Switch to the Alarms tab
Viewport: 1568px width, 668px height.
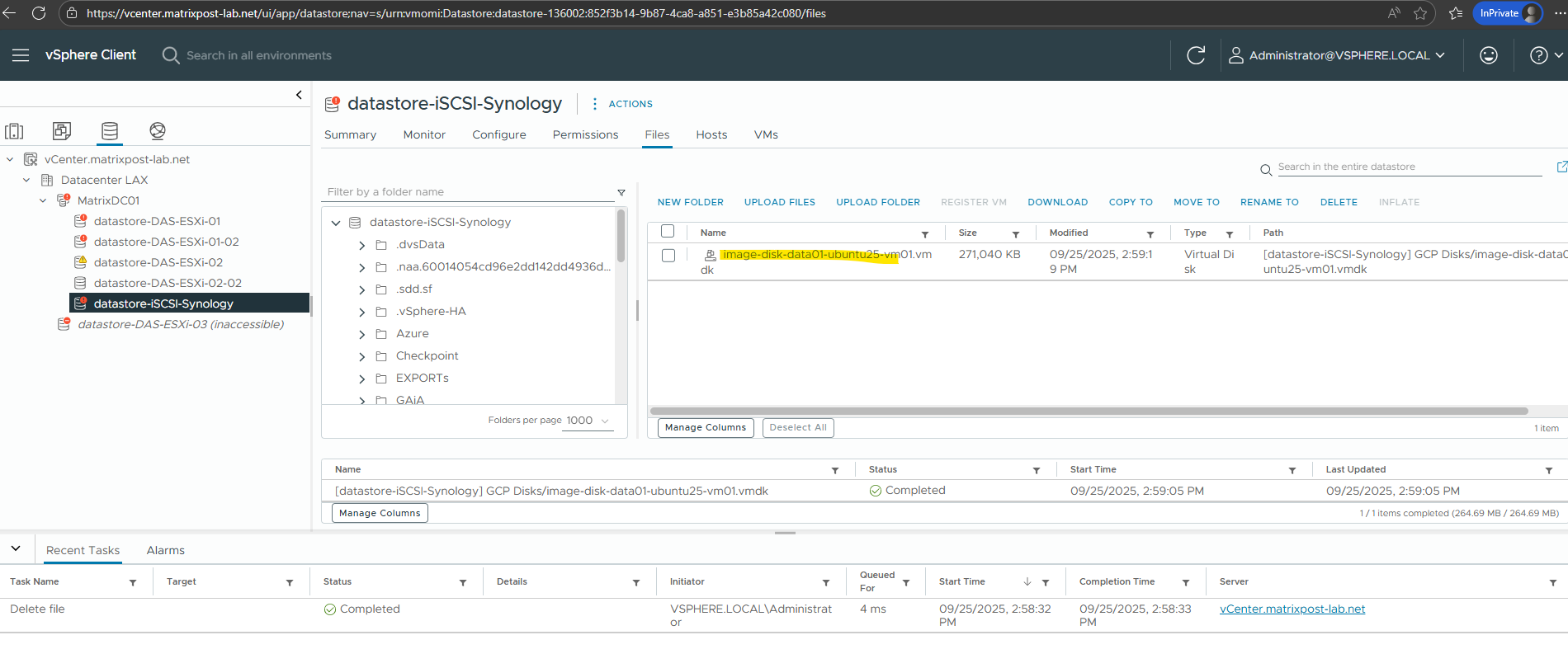[166, 550]
